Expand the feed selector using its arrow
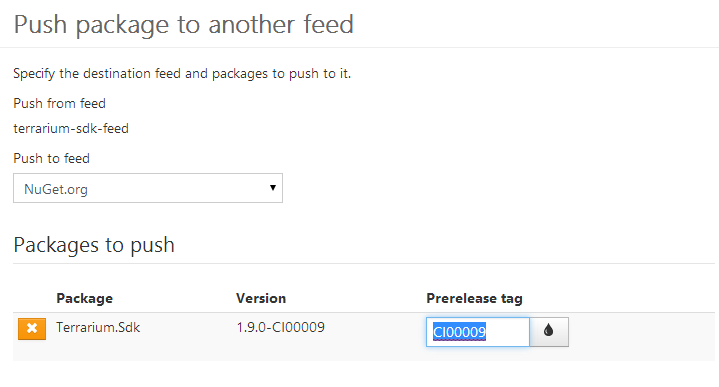Image resolution: width=719 pixels, height=387 pixels. (x=273, y=188)
